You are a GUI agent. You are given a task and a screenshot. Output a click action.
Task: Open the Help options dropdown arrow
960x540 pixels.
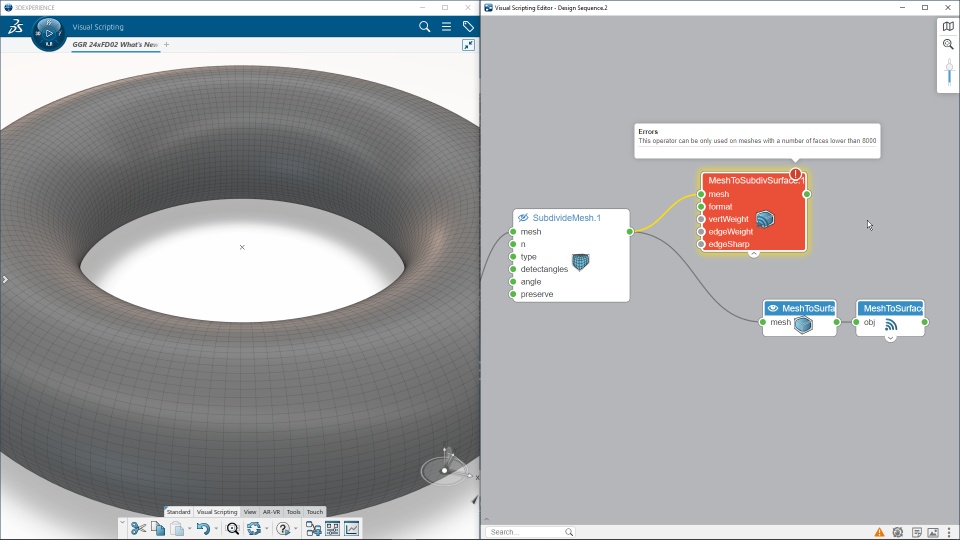[296, 528]
